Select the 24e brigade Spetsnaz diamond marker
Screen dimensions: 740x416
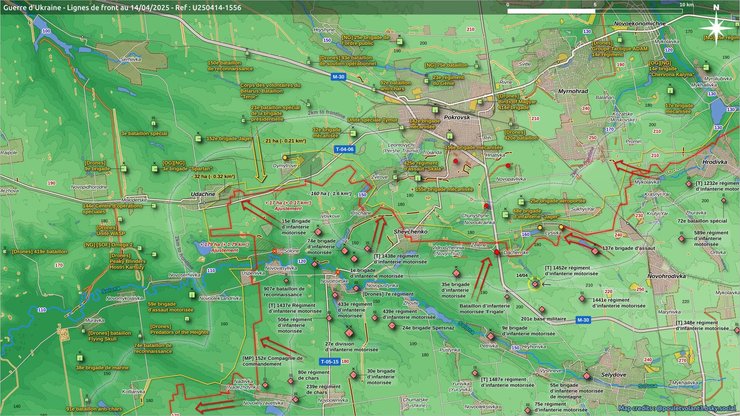tap(392, 327)
